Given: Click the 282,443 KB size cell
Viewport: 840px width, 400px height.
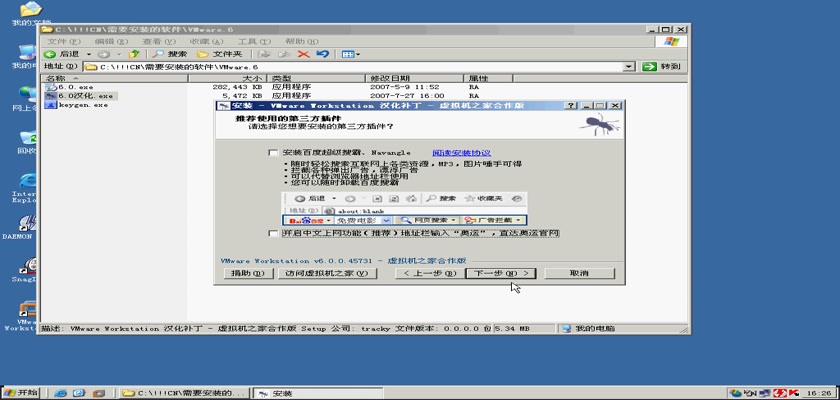Looking at the screenshot, I should (x=237, y=87).
